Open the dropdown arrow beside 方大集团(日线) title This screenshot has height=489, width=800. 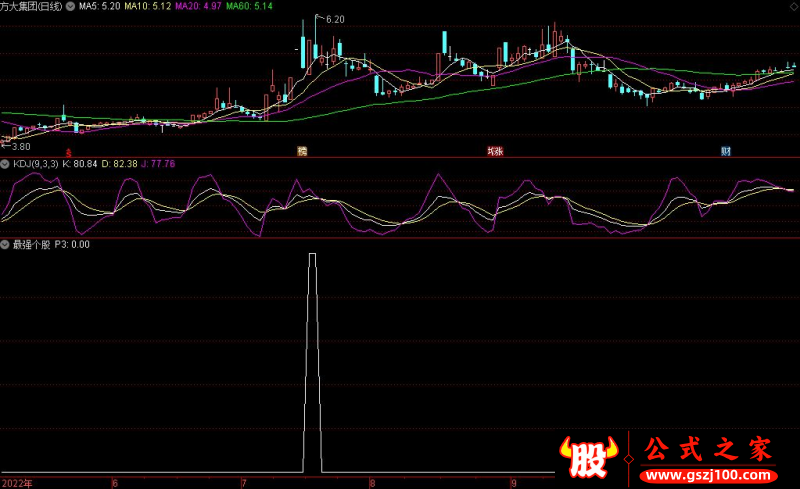(69, 6)
